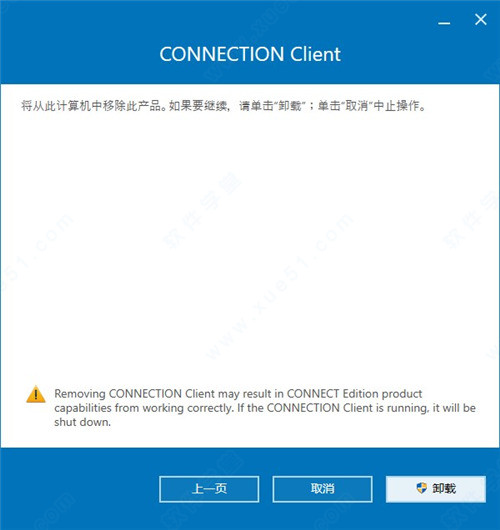Click the quoted word "卸载" in instructions

[x=290, y=106]
